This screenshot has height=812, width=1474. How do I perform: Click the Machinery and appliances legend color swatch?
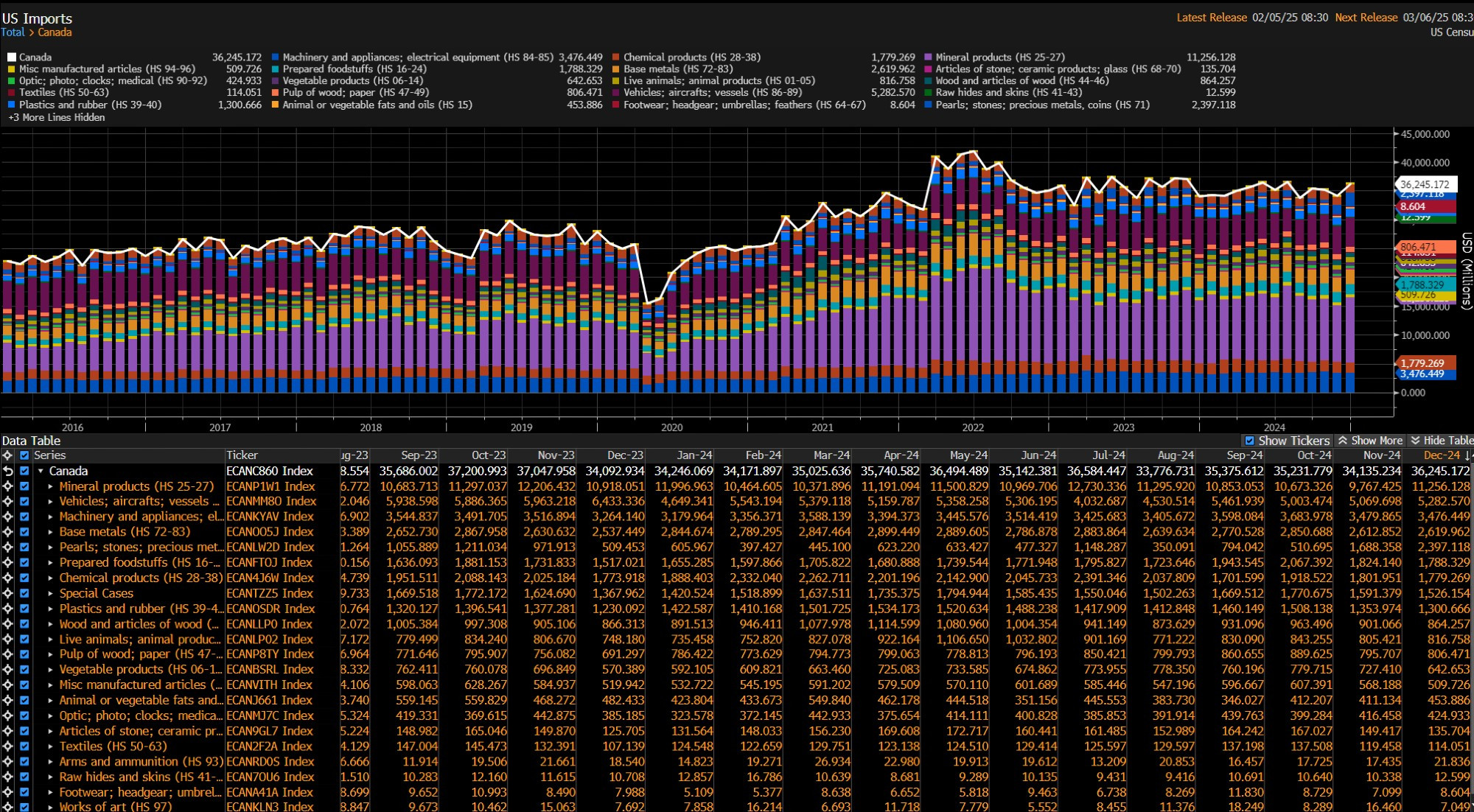(x=276, y=57)
